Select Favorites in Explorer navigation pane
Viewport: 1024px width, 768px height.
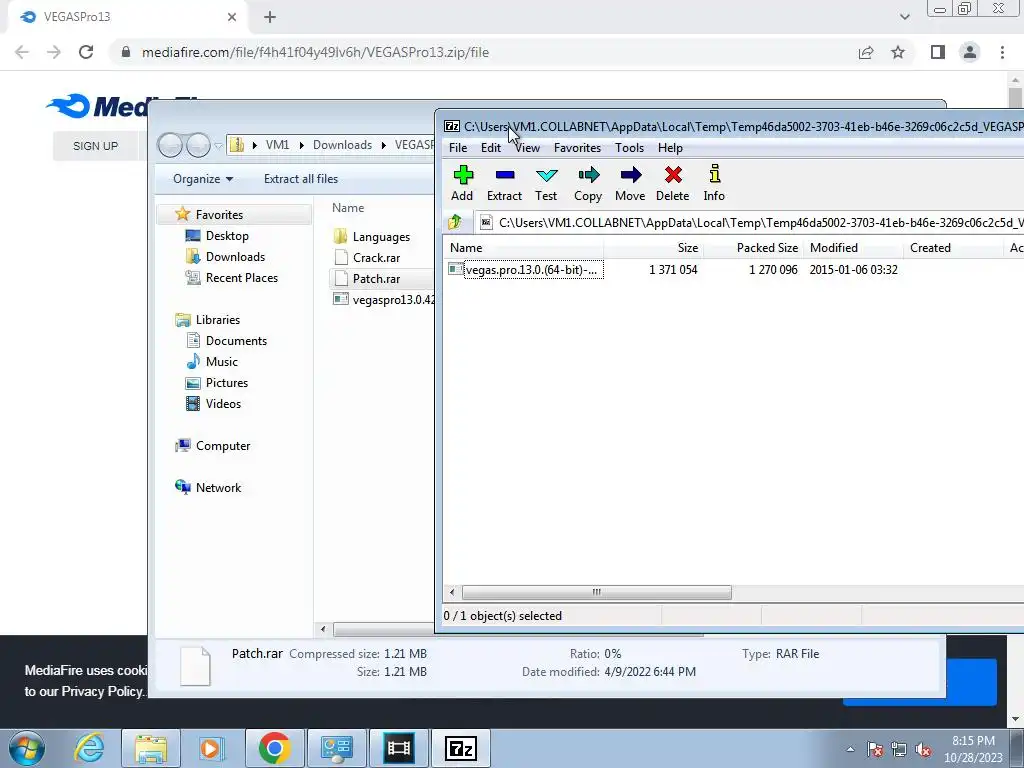pos(219,214)
